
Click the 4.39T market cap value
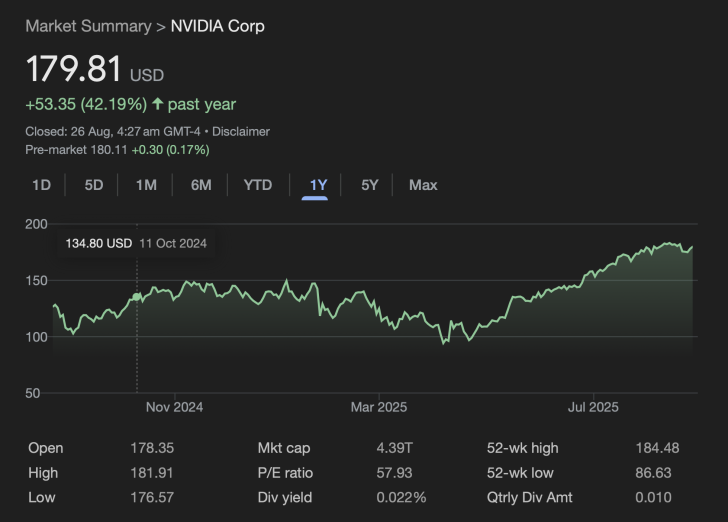(x=395, y=448)
